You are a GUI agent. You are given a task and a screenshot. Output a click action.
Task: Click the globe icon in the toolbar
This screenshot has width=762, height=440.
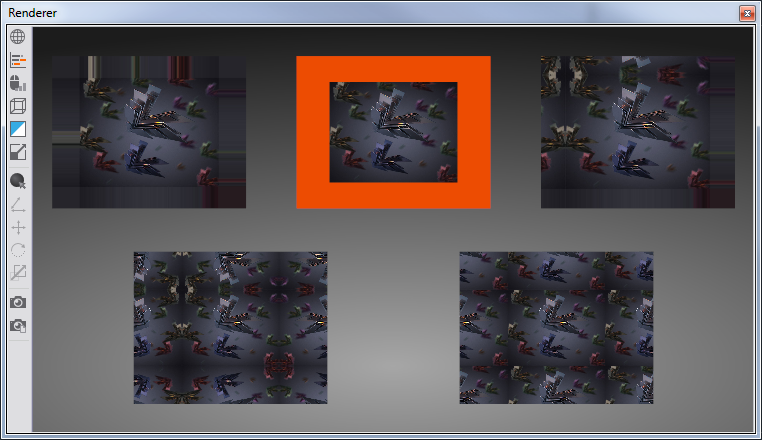point(18,37)
